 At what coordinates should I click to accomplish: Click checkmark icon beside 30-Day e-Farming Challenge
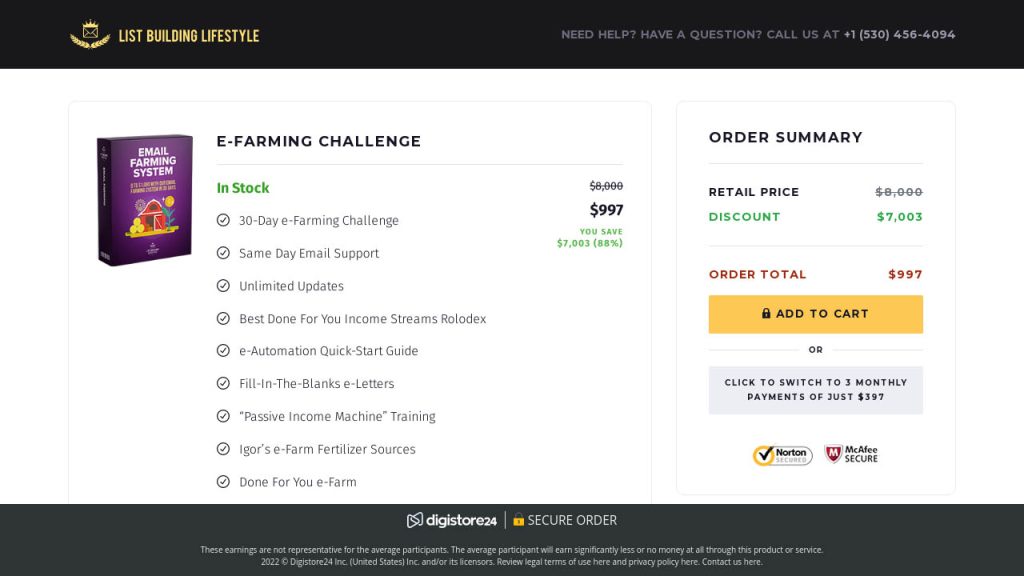223,220
